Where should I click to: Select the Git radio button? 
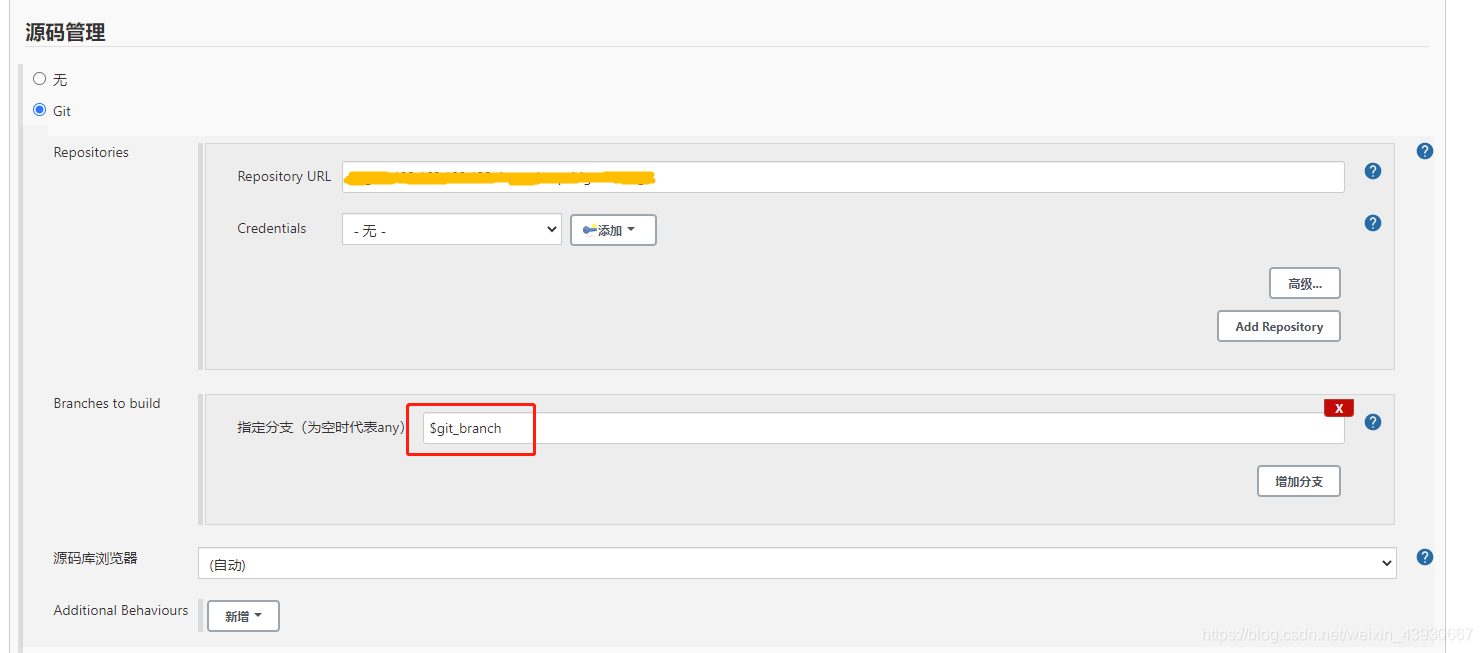click(40, 110)
